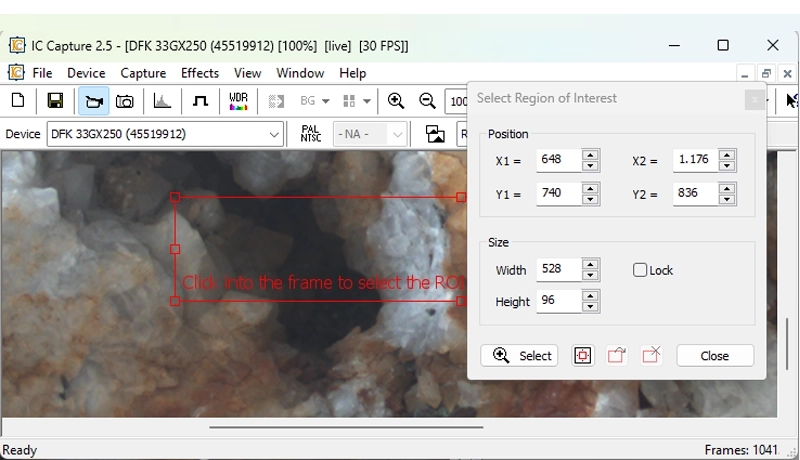800x460 pixels.
Task: Open the histogram tool
Action: coord(162,101)
